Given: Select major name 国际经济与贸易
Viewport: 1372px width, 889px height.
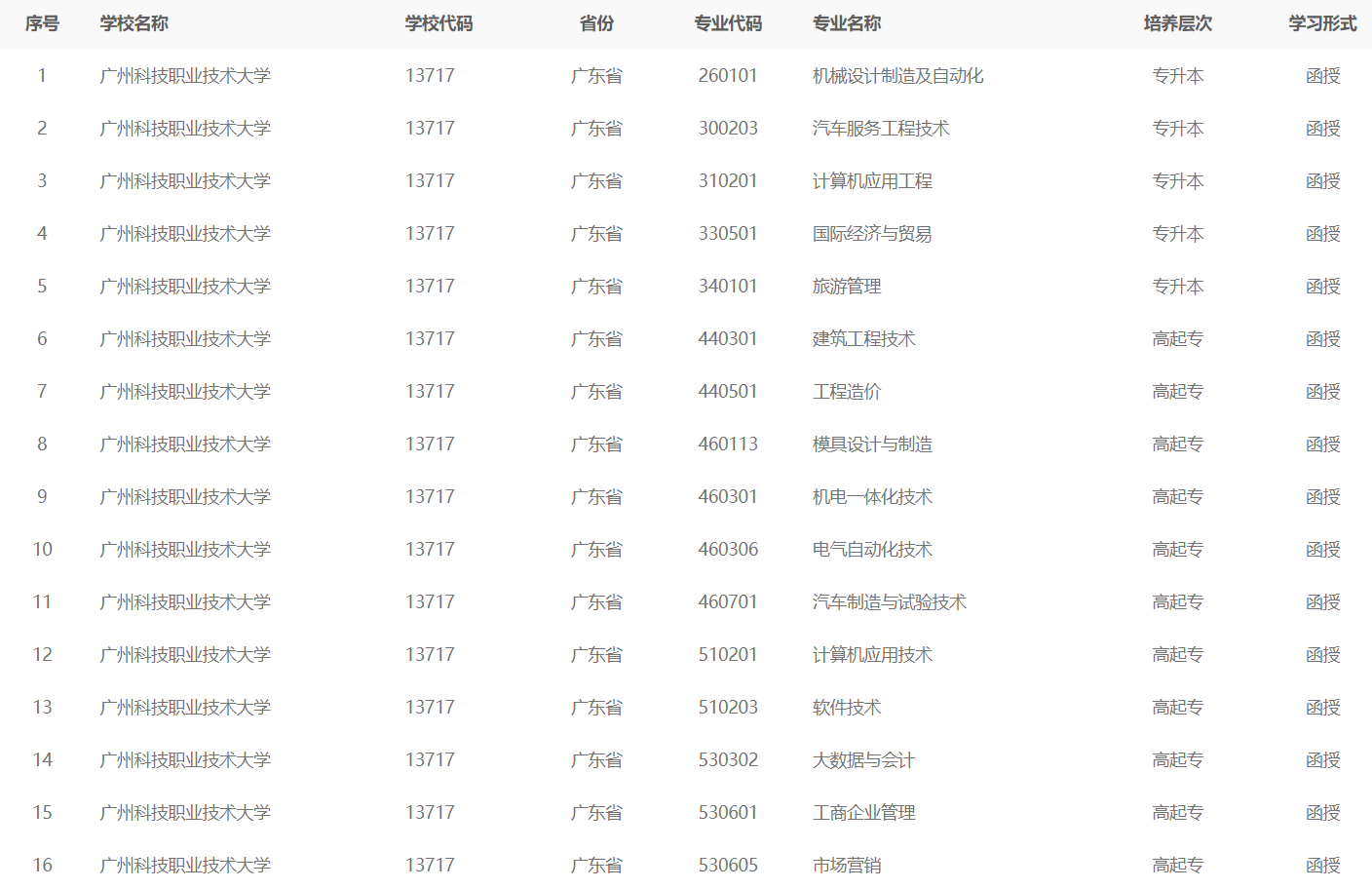Looking at the screenshot, I should coord(872,234).
